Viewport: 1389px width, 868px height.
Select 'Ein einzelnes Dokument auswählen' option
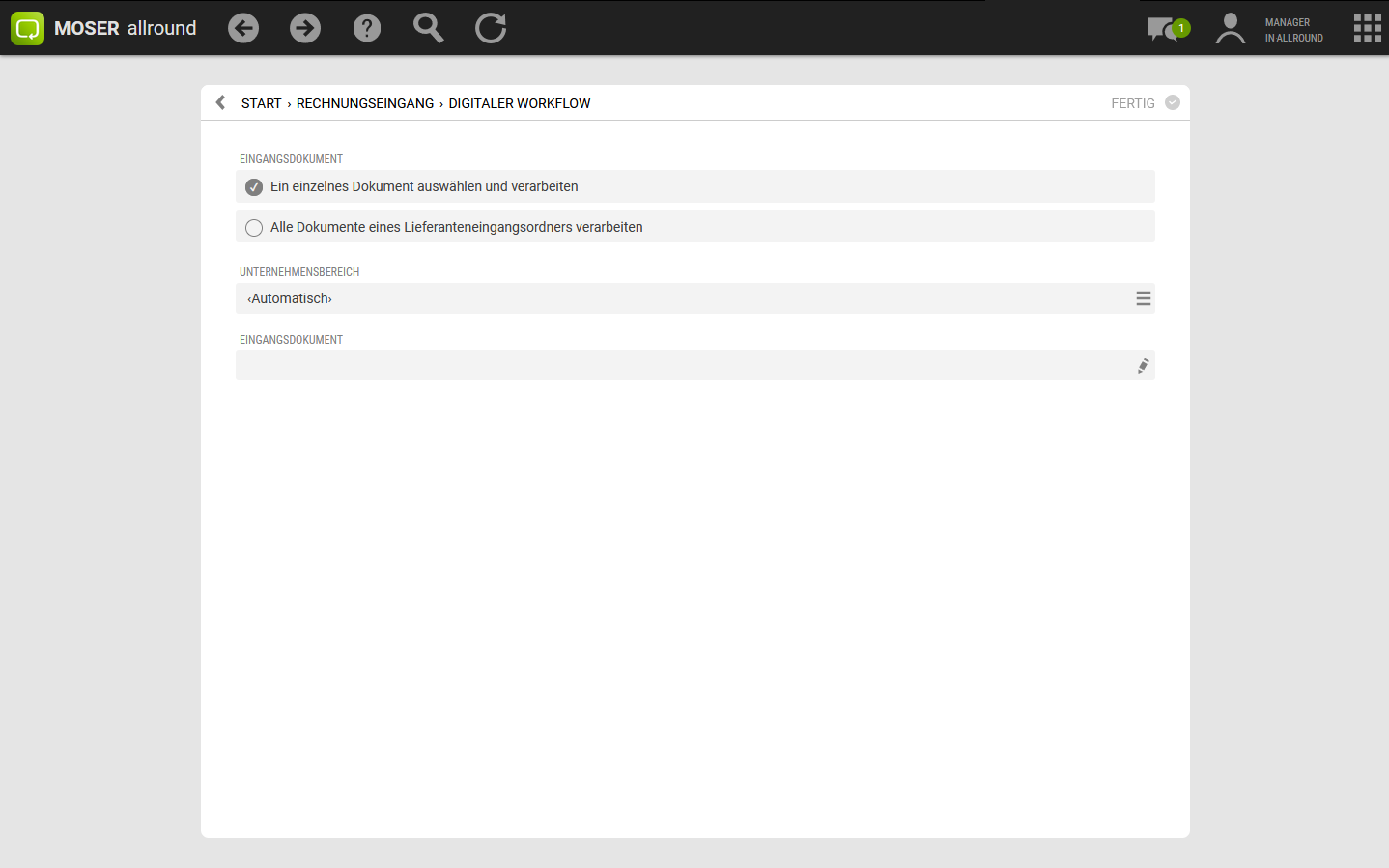coord(695,186)
